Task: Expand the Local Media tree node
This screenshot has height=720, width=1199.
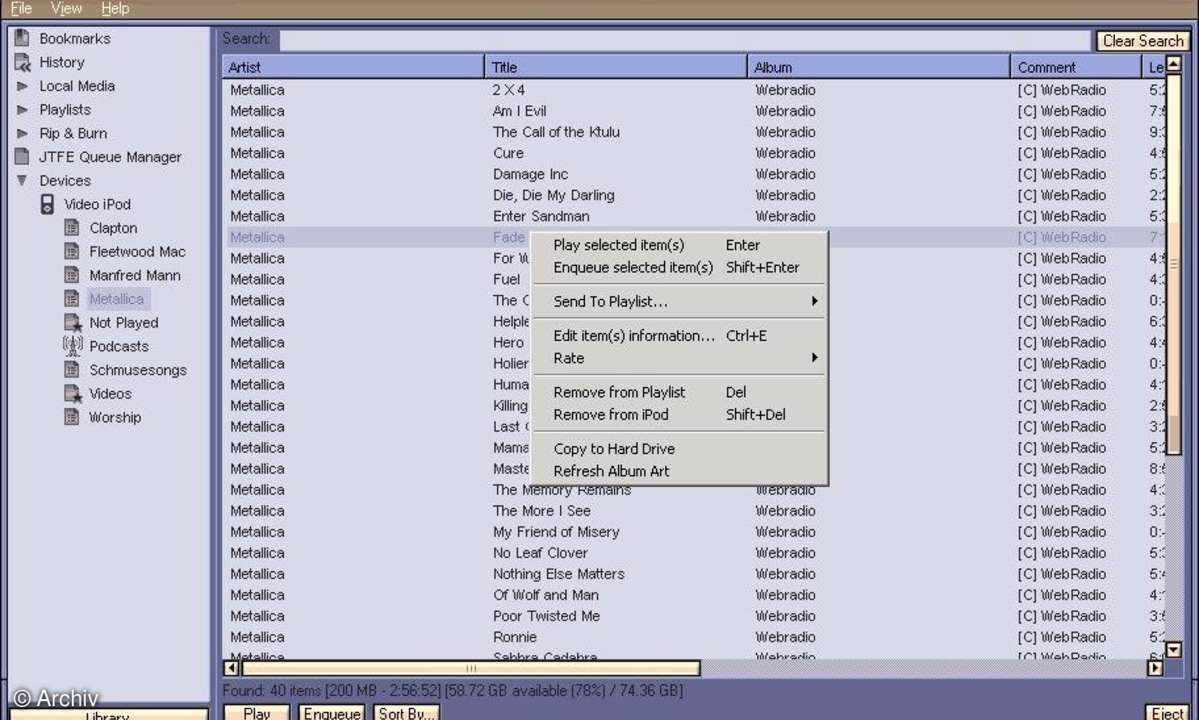Action: pyautogui.click(x=22, y=86)
